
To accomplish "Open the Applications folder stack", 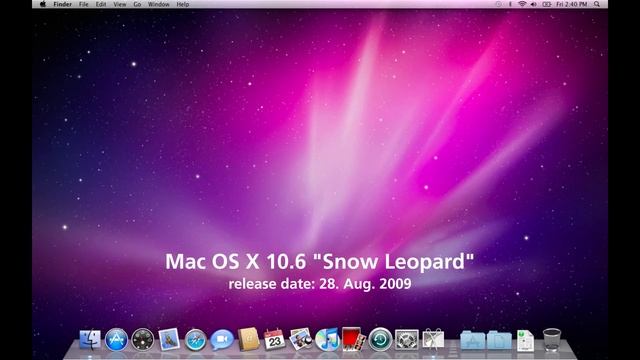I will pyautogui.click(x=473, y=340).
